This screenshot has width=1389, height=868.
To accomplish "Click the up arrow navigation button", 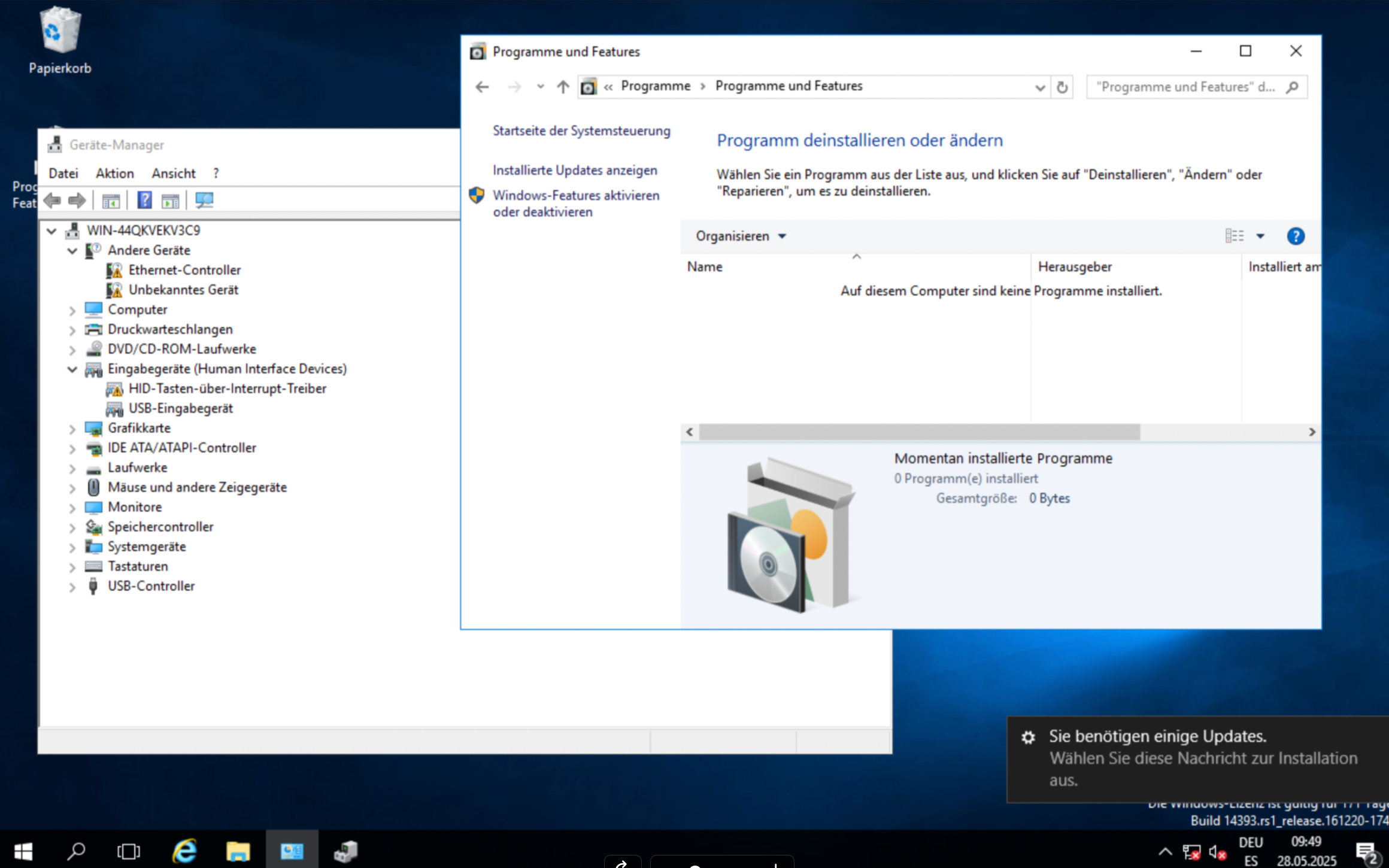I will pos(563,87).
